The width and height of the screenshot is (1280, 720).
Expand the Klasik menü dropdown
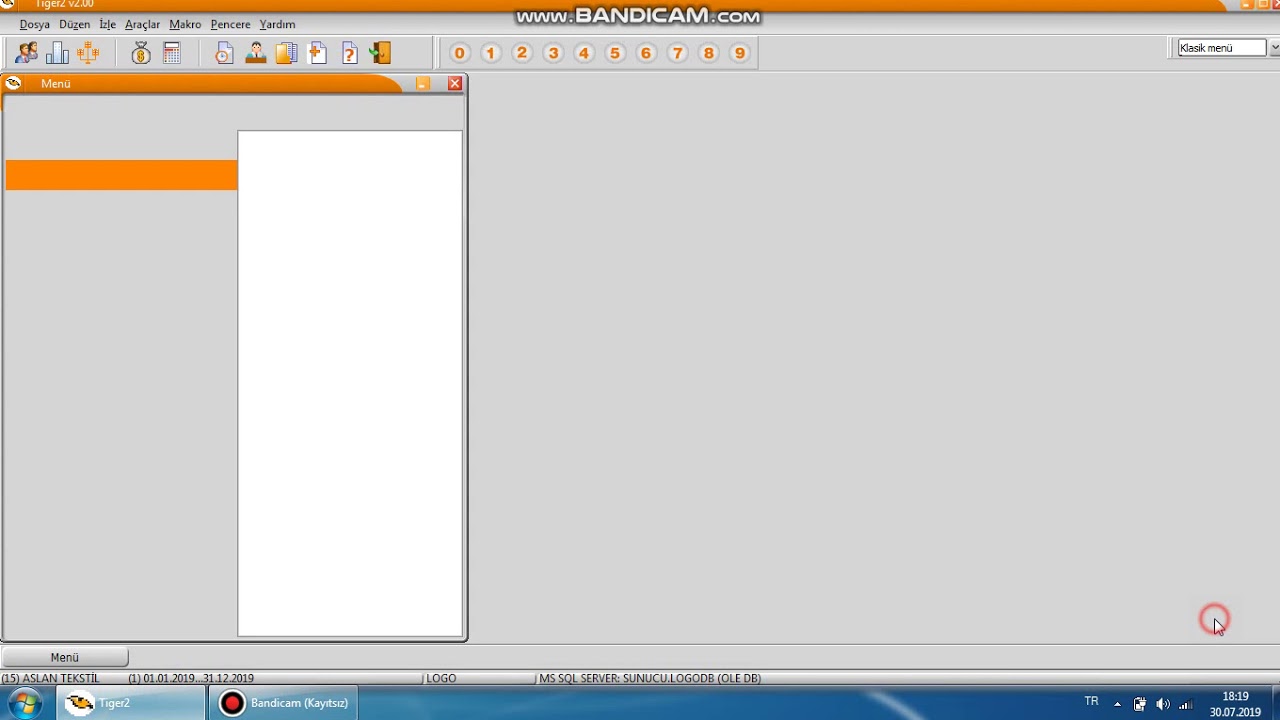click(x=1274, y=48)
